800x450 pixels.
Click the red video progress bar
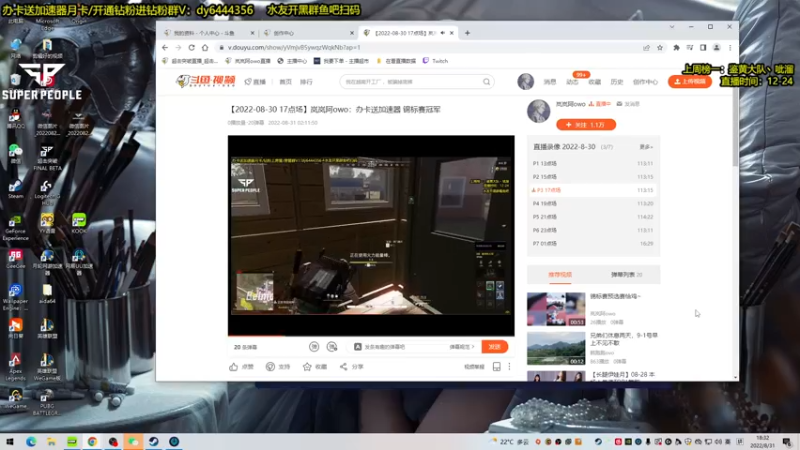[x=255, y=336]
